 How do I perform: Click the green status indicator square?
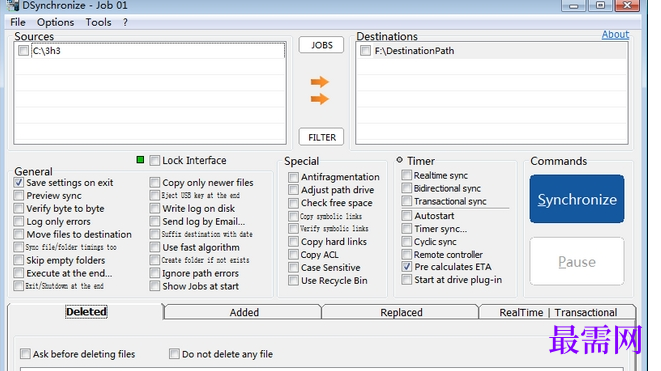click(x=140, y=160)
